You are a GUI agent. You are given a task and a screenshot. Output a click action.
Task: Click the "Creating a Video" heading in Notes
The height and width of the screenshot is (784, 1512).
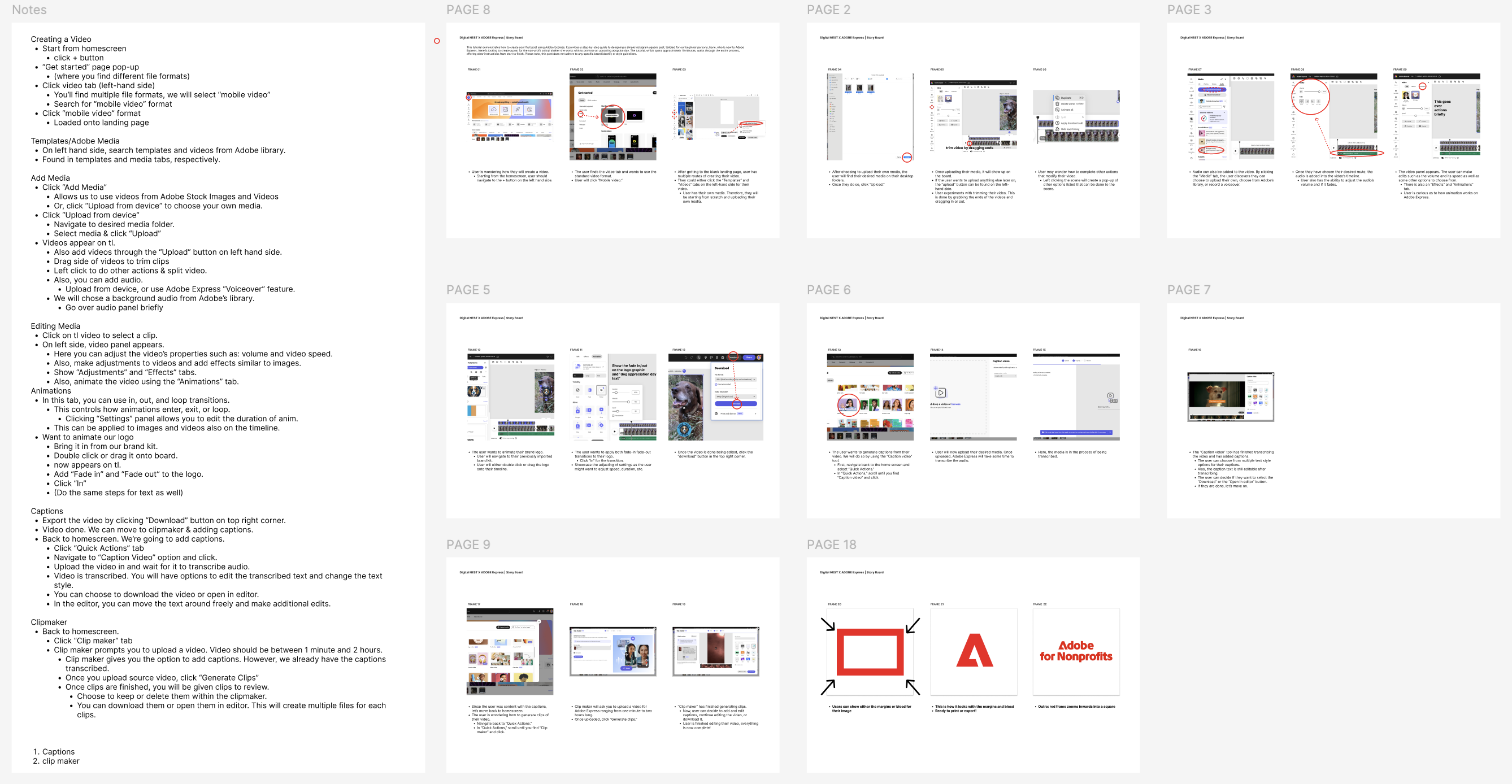(61, 40)
